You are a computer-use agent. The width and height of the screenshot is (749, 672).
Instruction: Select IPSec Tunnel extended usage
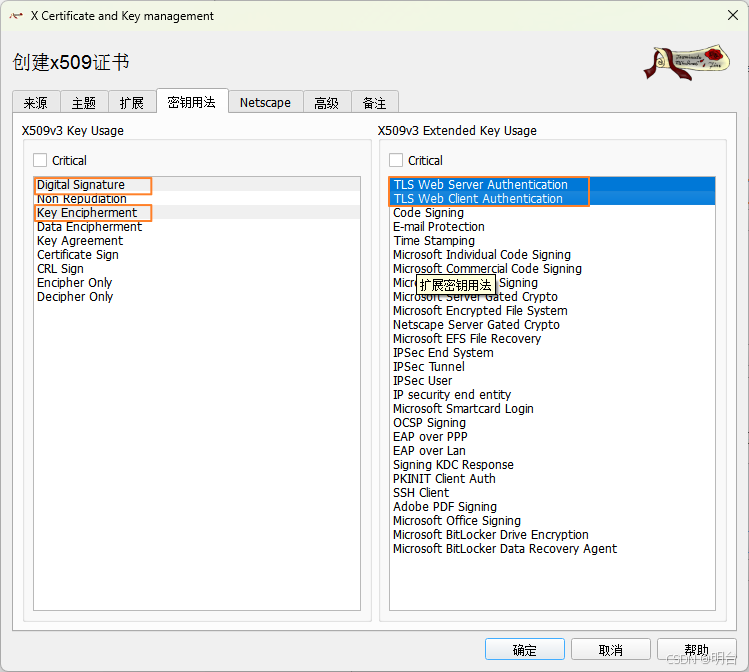click(x=552, y=367)
